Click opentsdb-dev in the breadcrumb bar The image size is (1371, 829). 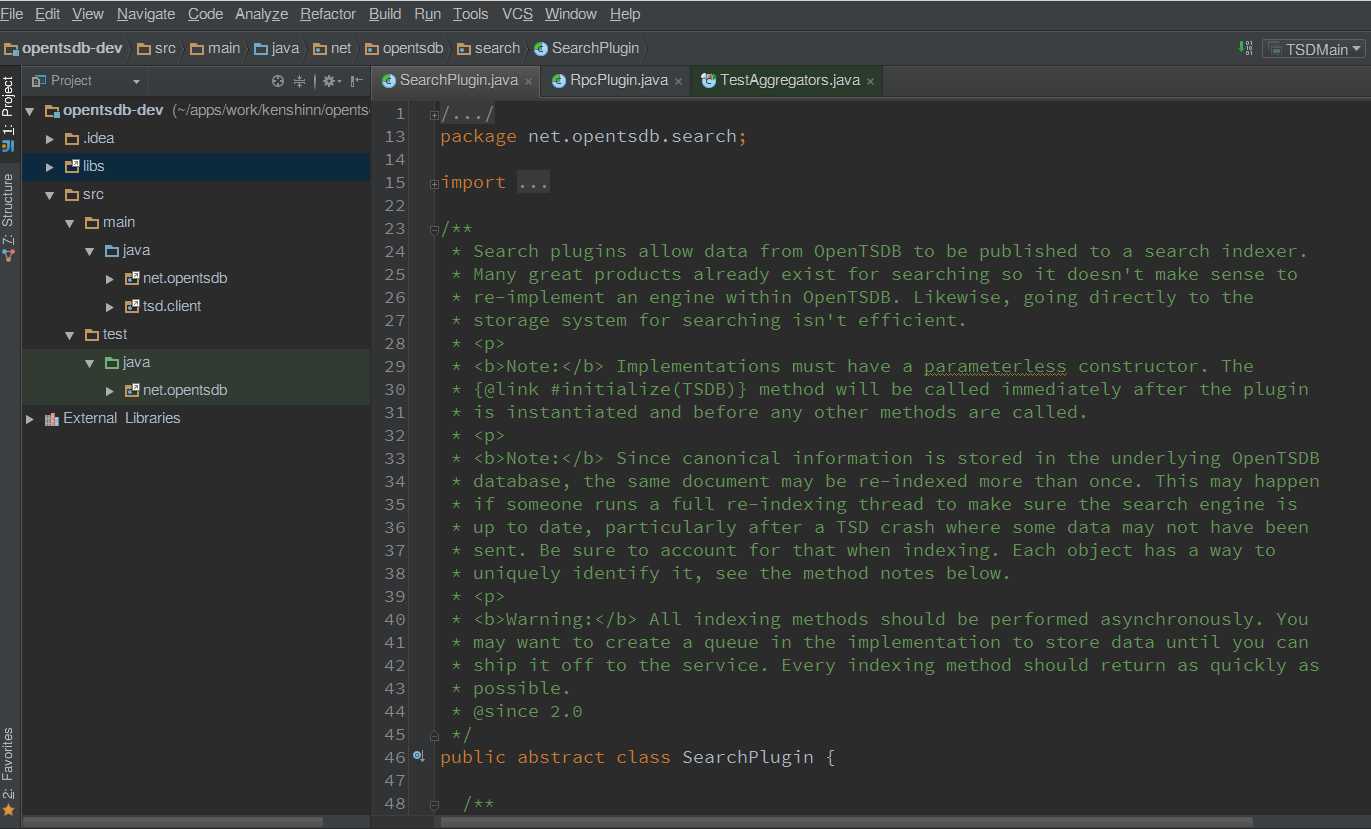[62, 48]
